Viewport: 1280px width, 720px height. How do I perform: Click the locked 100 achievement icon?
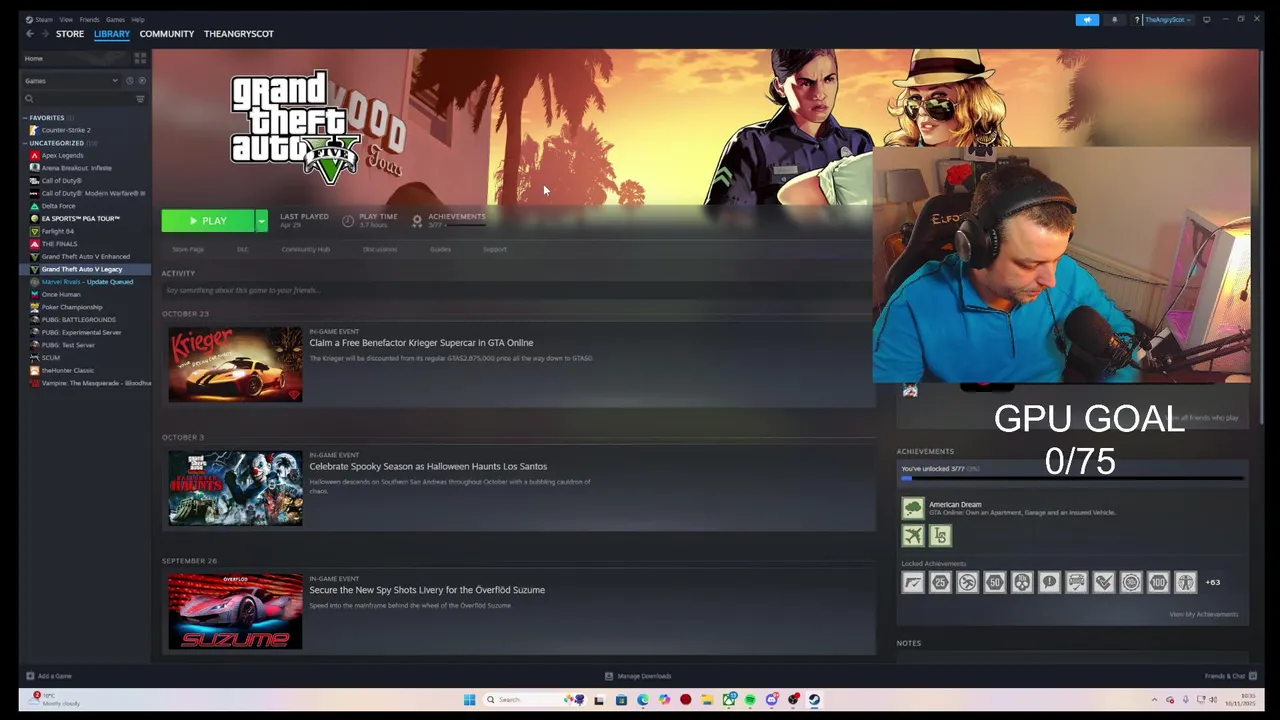[1158, 582]
